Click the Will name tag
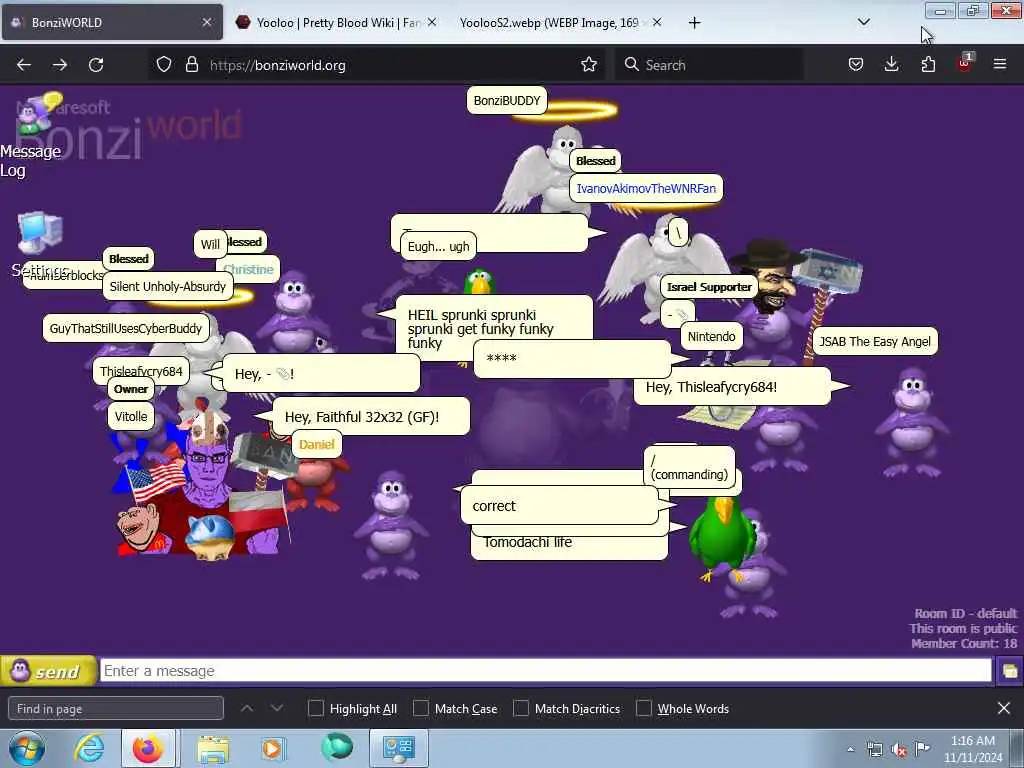 pos(210,244)
